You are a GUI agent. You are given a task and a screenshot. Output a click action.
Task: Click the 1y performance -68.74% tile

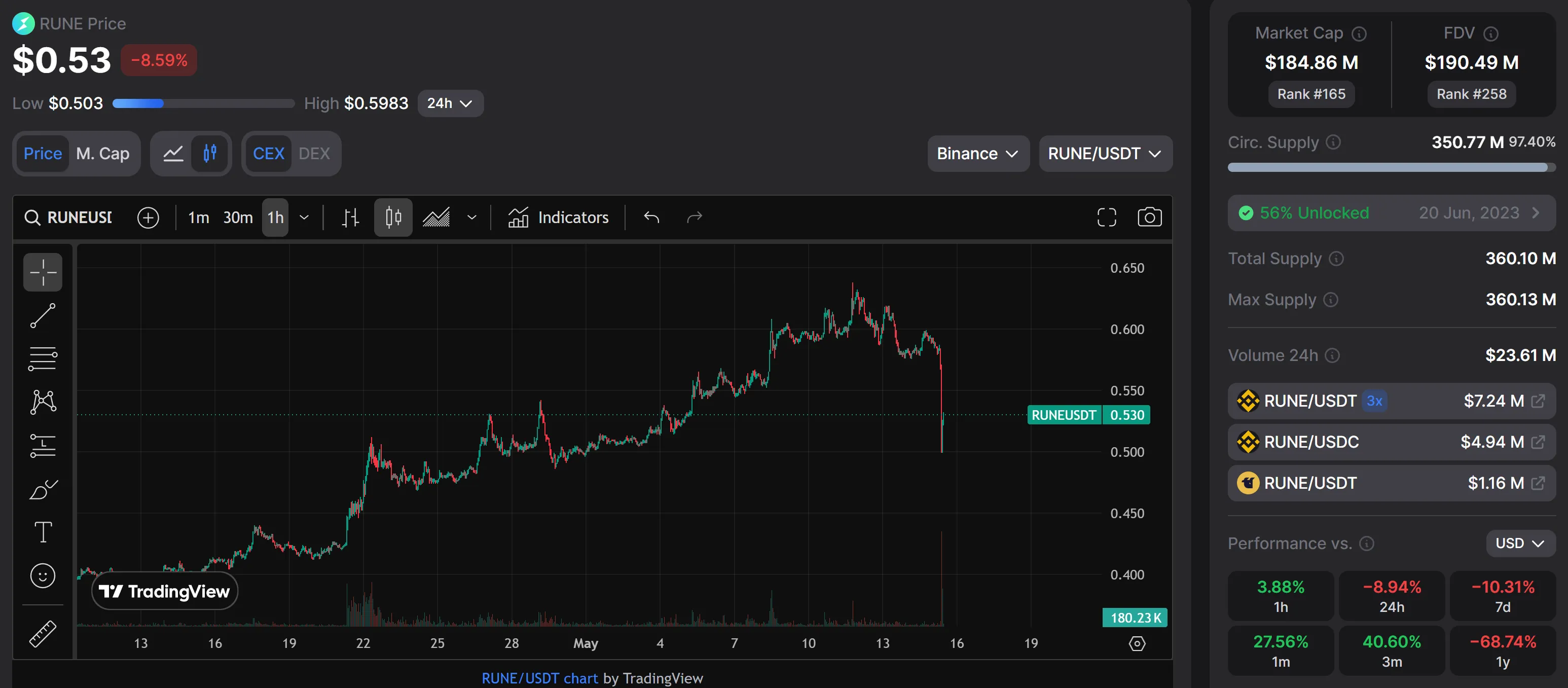pos(1502,650)
